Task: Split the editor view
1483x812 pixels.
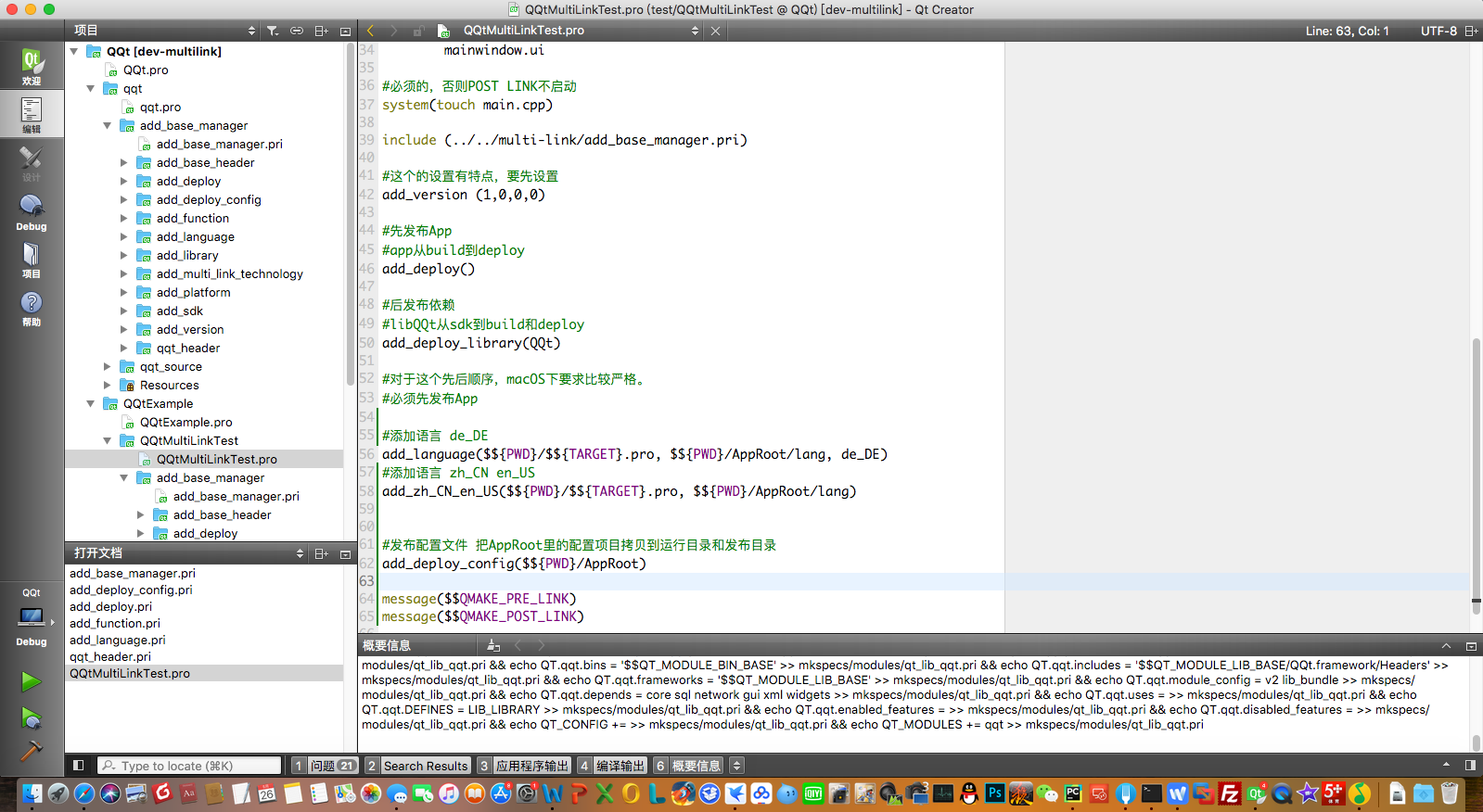Action: [x=1472, y=31]
